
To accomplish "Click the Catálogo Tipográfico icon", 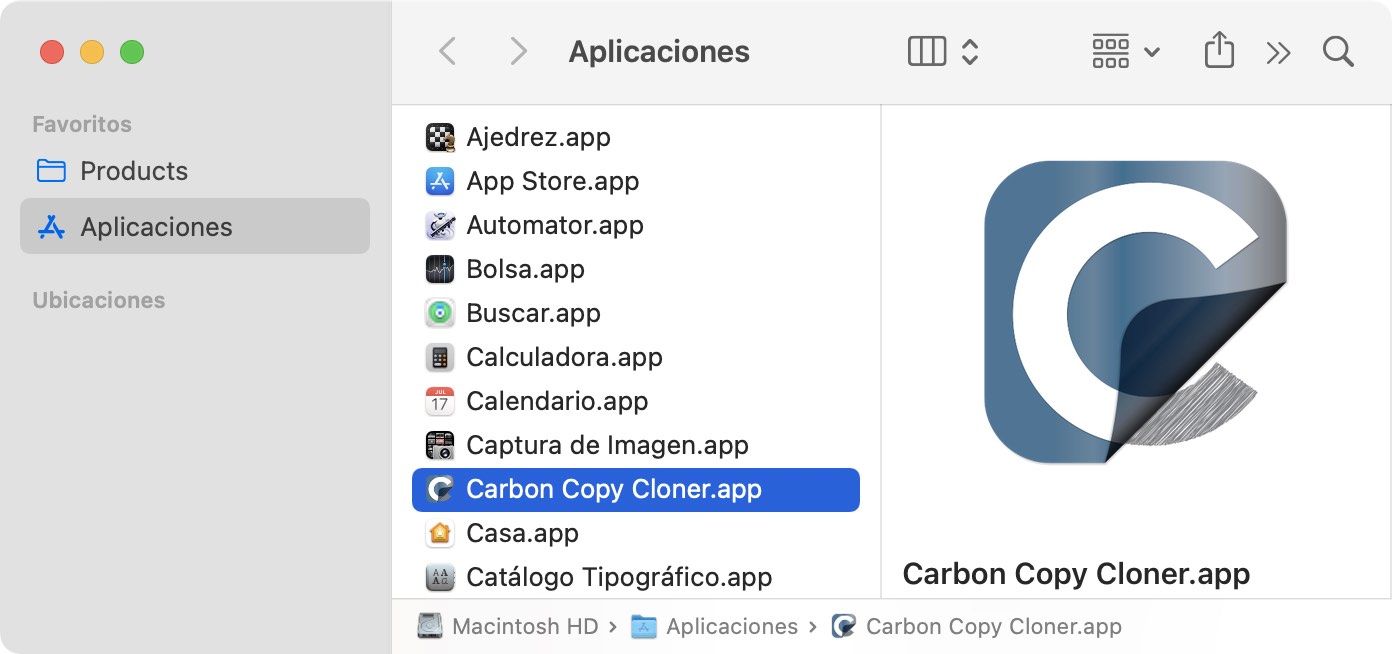I will (x=440, y=577).
